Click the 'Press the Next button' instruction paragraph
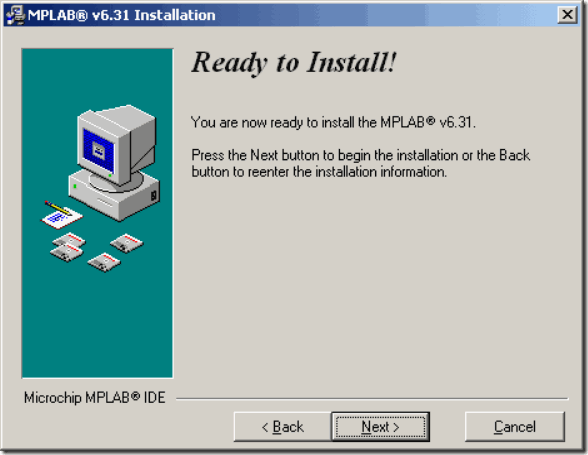Image resolution: width=588 pixels, height=455 pixels. [x=360, y=164]
